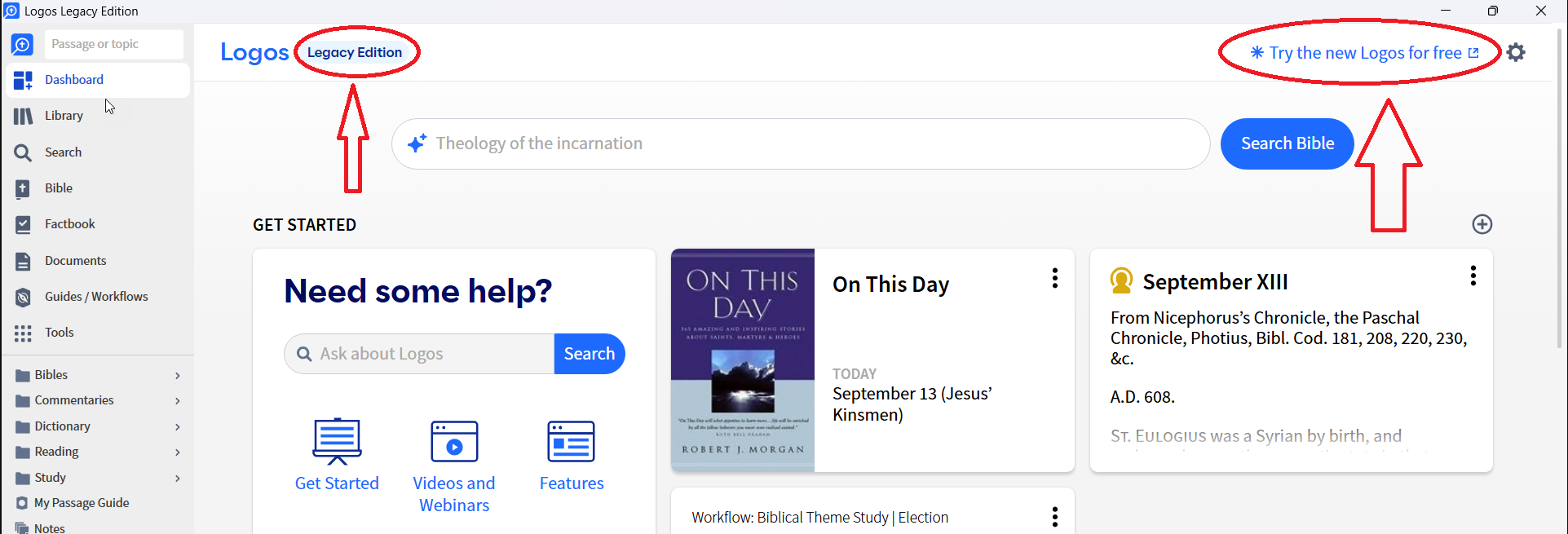Focus the Theology of the incarnation search field

[x=801, y=143]
